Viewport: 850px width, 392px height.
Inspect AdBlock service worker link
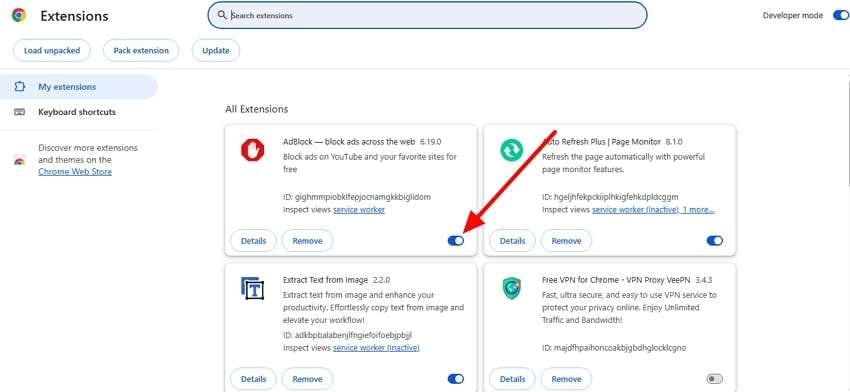(x=359, y=209)
